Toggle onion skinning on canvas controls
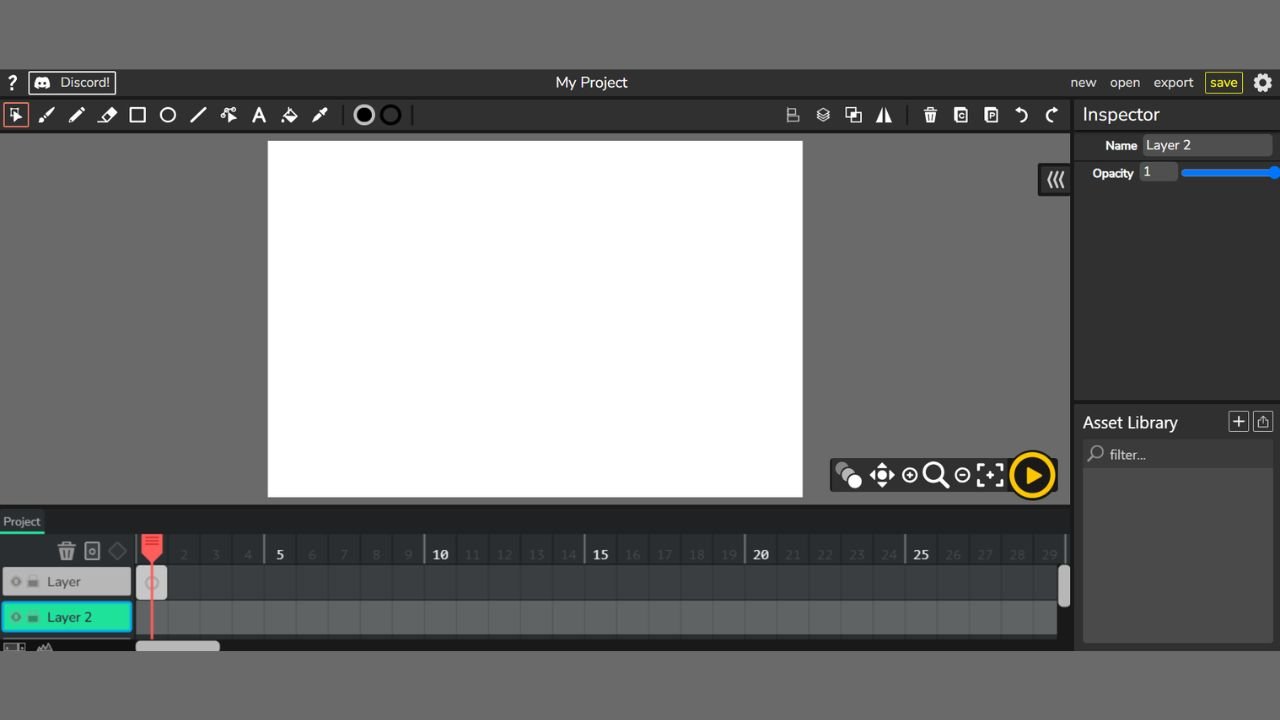 point(848,475)
